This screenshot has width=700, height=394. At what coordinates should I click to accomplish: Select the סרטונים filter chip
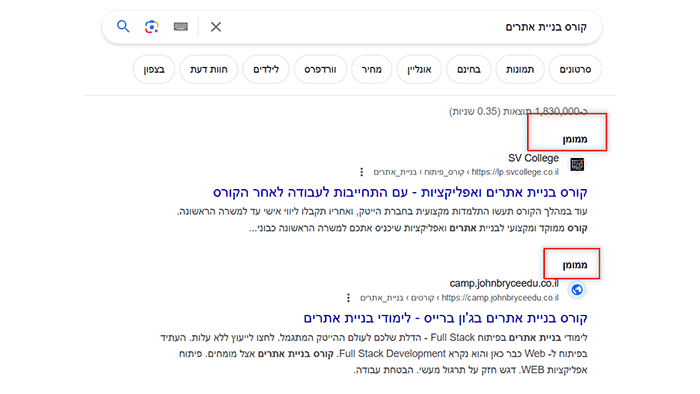(575, 70)
